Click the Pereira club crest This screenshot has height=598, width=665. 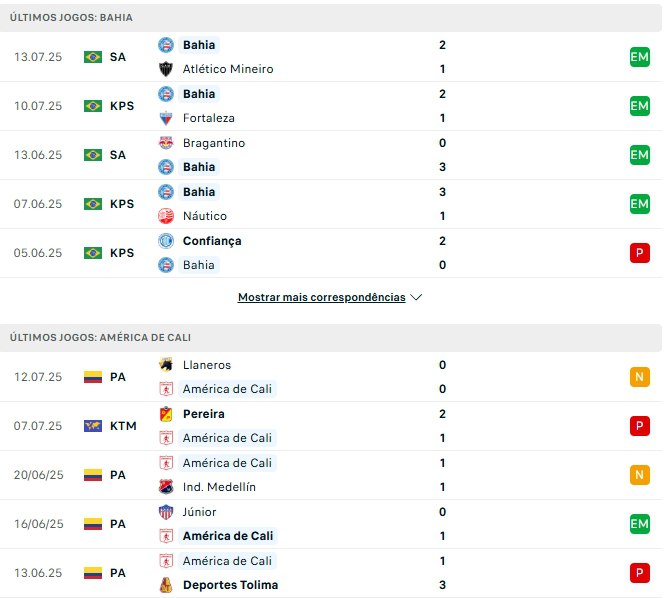tap(166, 414)
